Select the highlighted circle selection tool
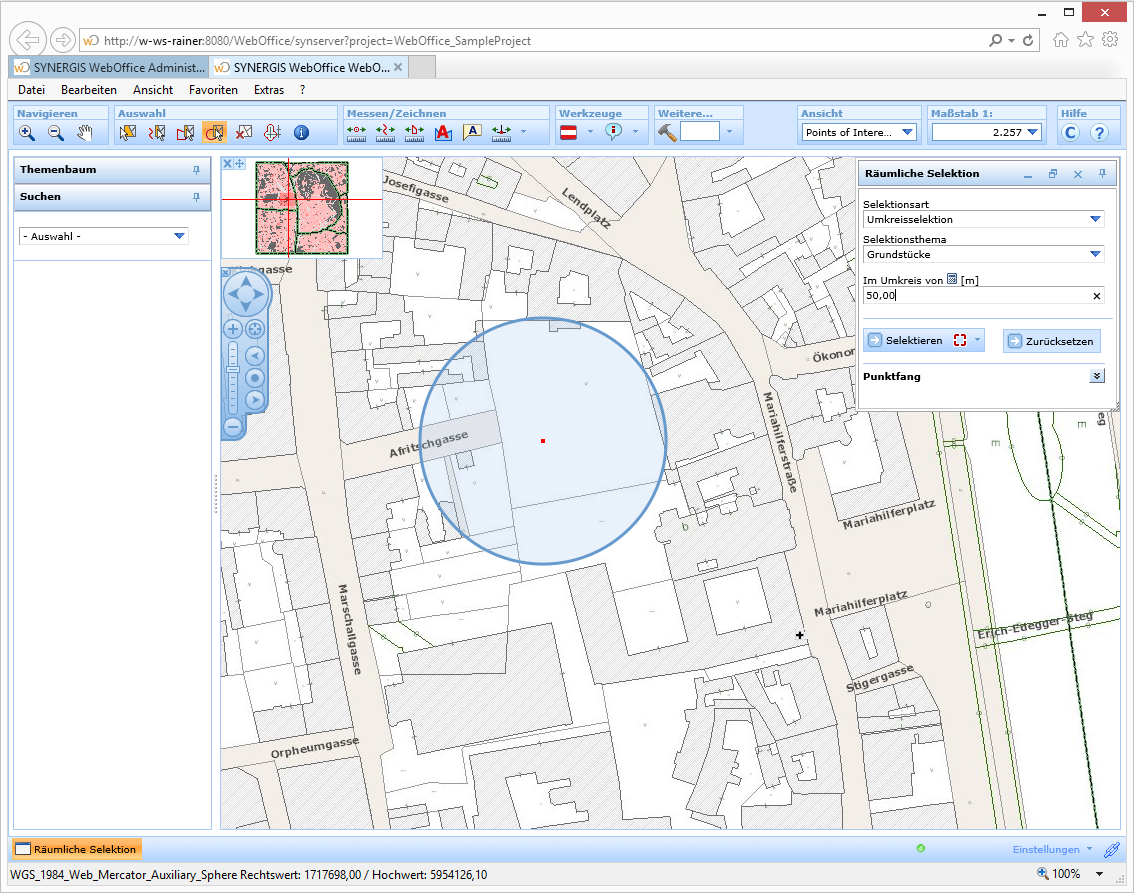Screen dimensions: 1134x893 coord(214,133)
